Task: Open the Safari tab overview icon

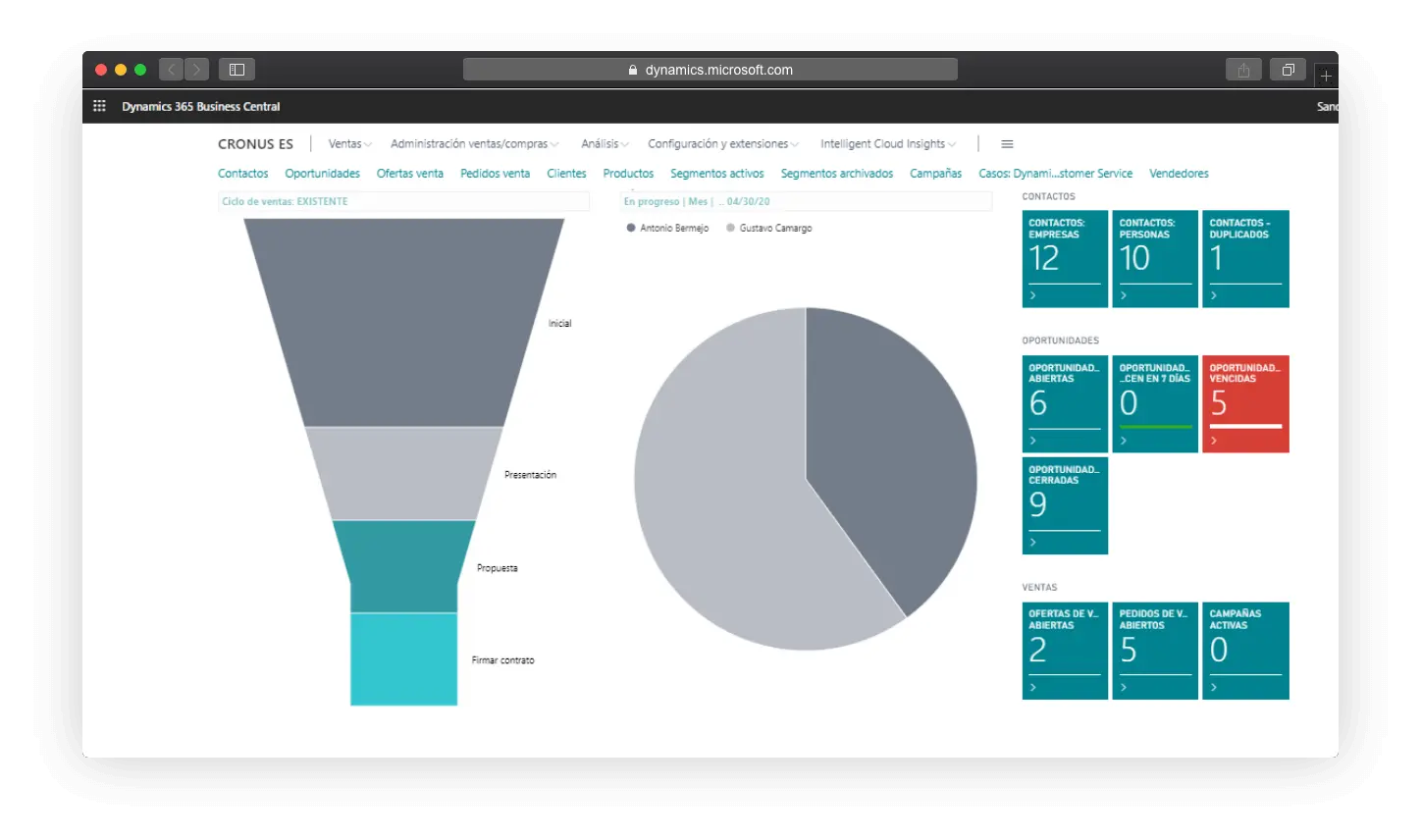Action: pos(1288,70)
